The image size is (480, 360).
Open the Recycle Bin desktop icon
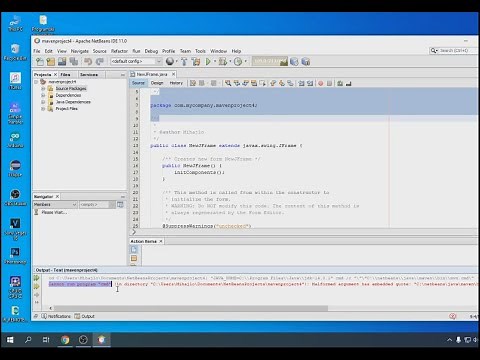click(15, 52)
